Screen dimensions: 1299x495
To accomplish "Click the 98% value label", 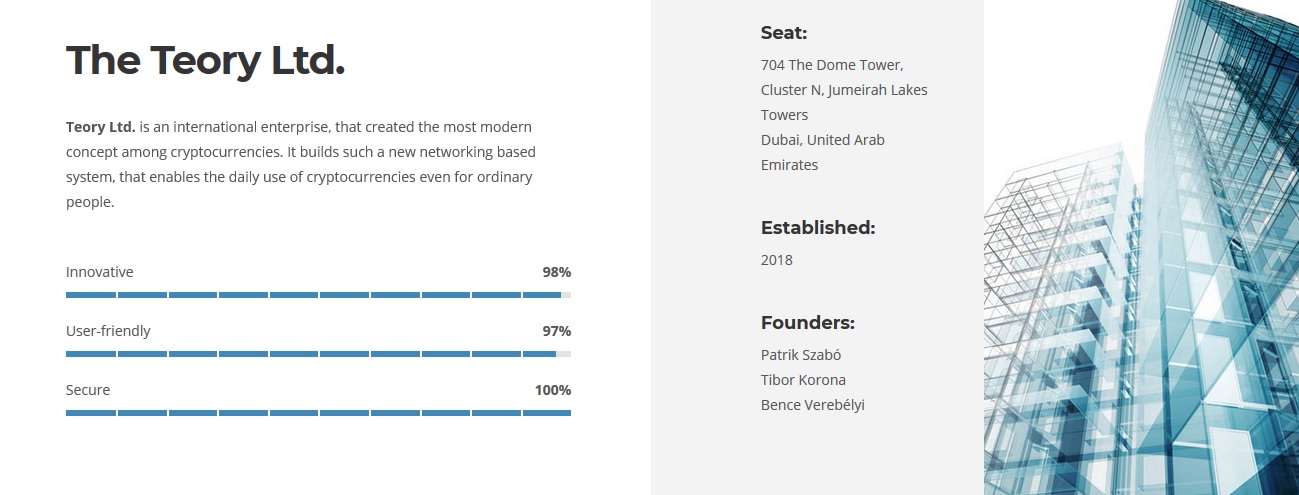I will click(557, 272).
